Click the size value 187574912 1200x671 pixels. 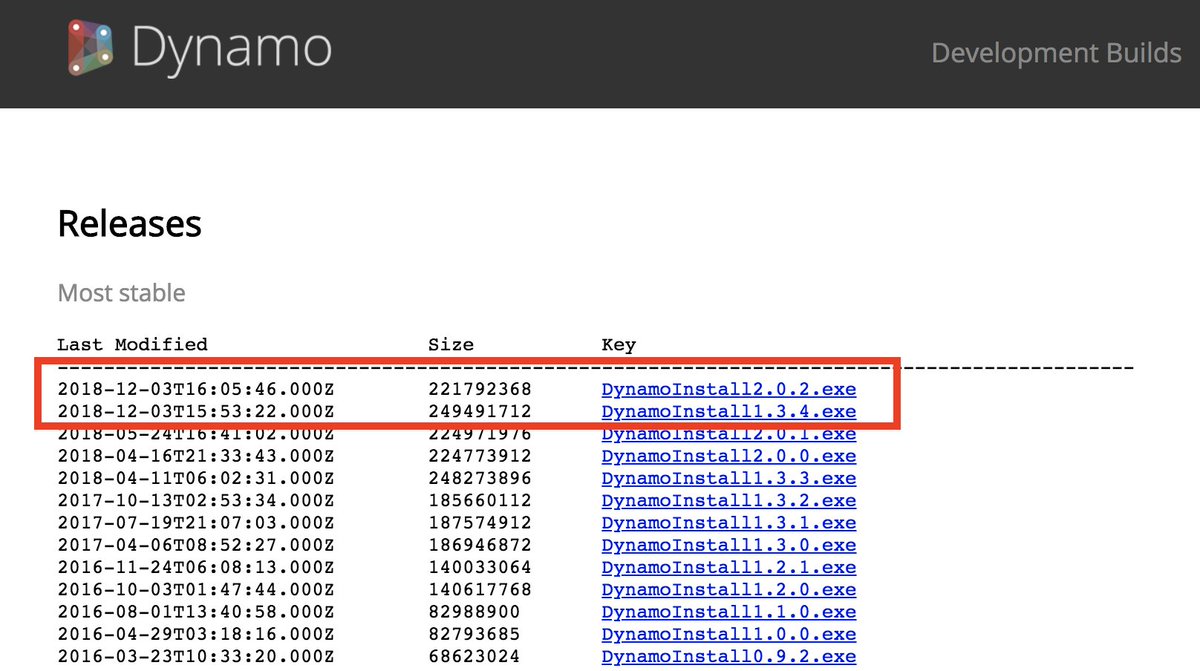click(x=480, y=523)
